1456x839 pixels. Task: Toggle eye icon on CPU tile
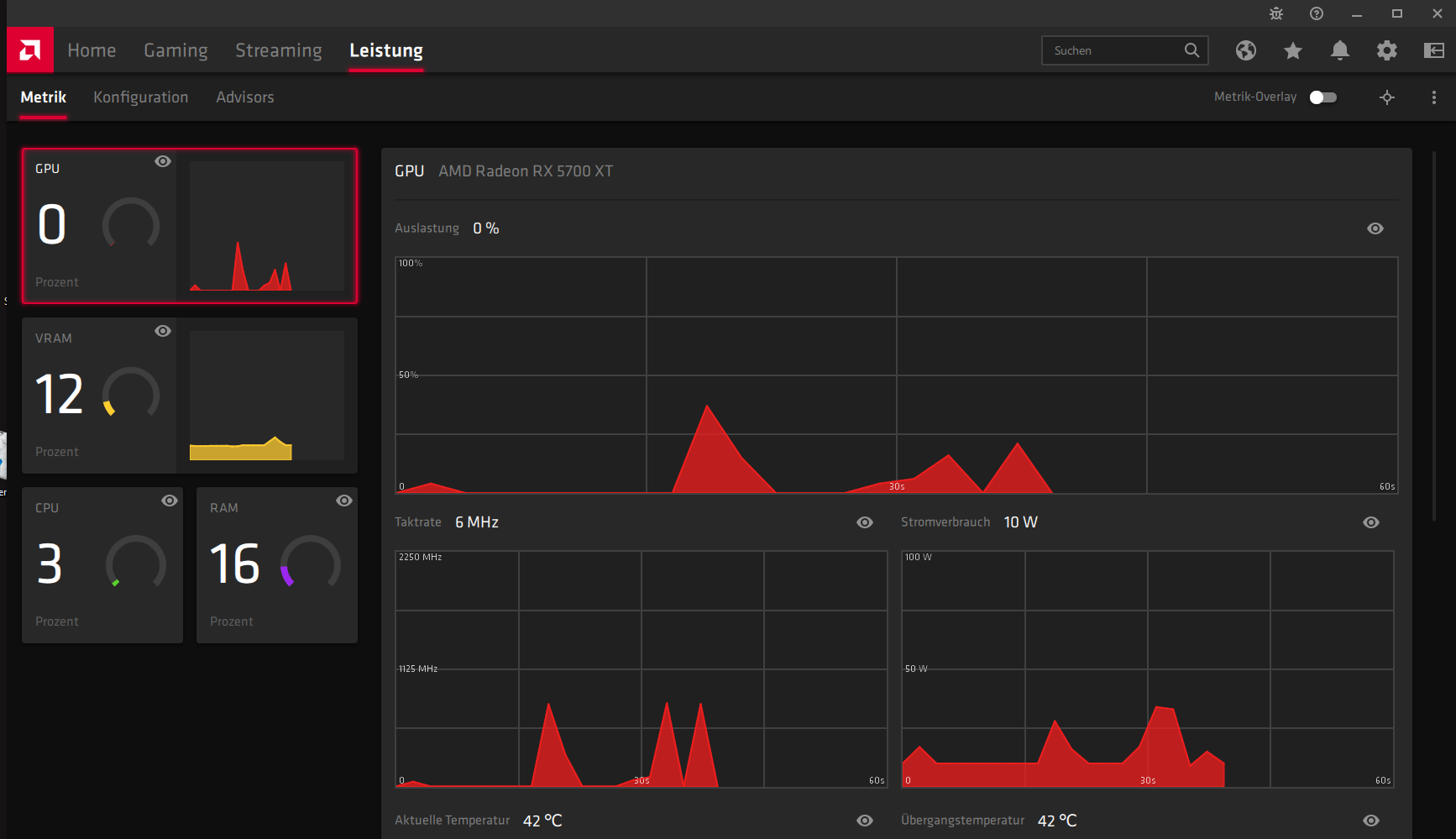(x=170, y=501)
